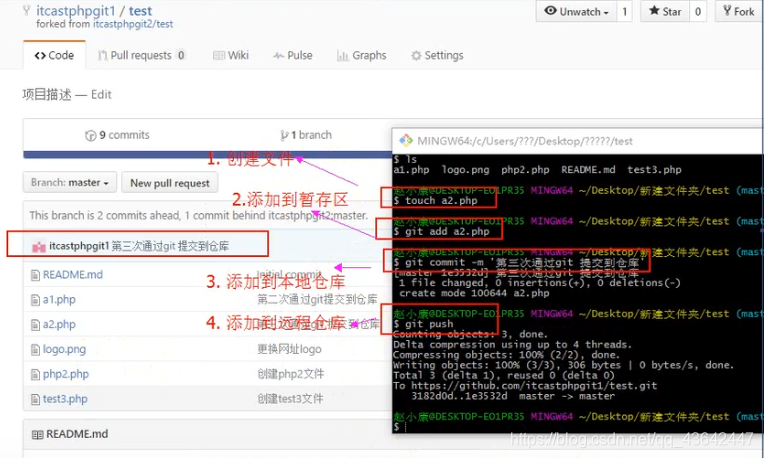The height and width of the screenshot is (458, 764).
Task: Click the MINGW64 terminal window title
Action: pyautogui.click(x=525, y=141)
